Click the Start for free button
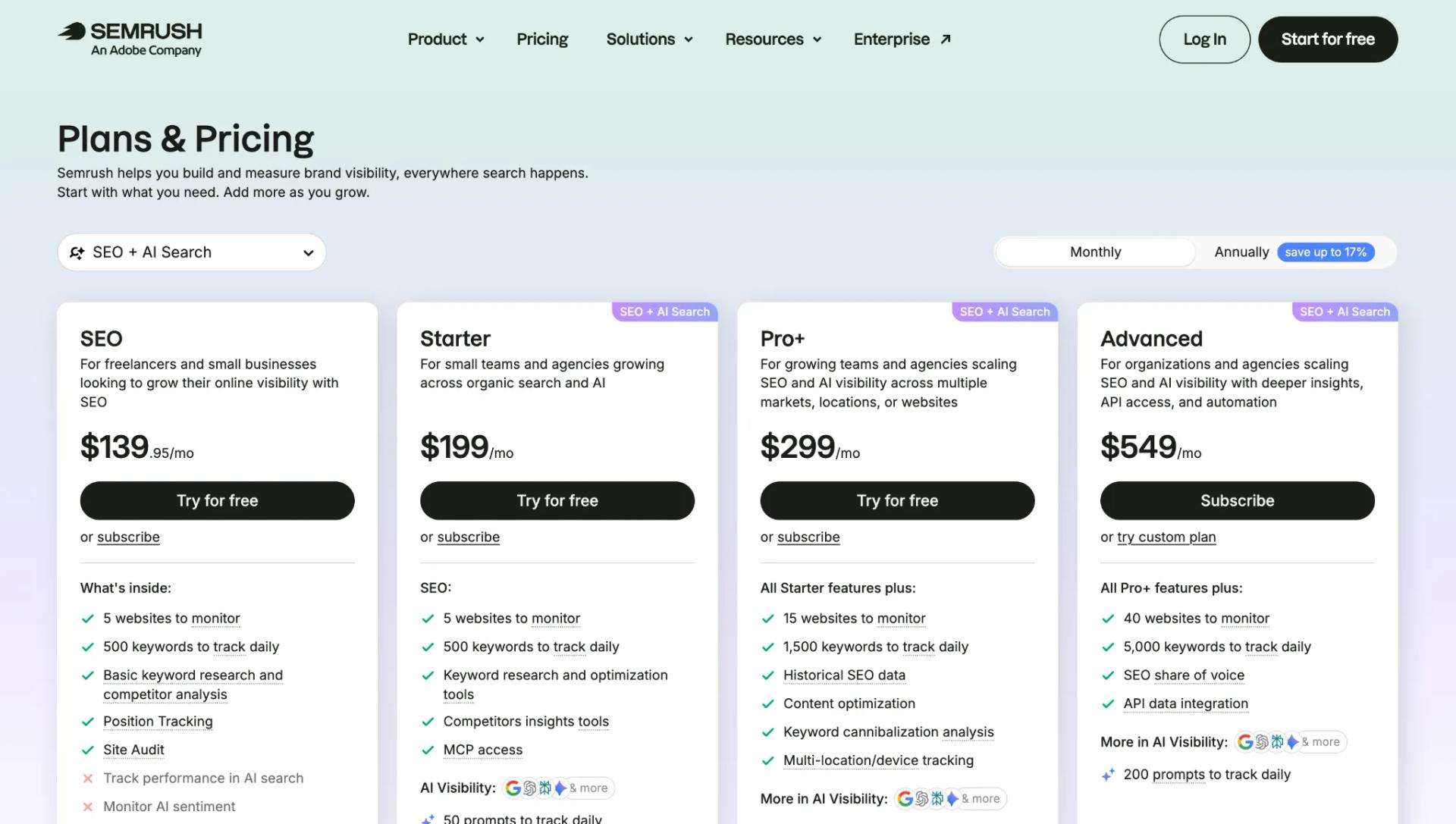Viewport: 1456px width, 824px height. tap(1328, 39)
